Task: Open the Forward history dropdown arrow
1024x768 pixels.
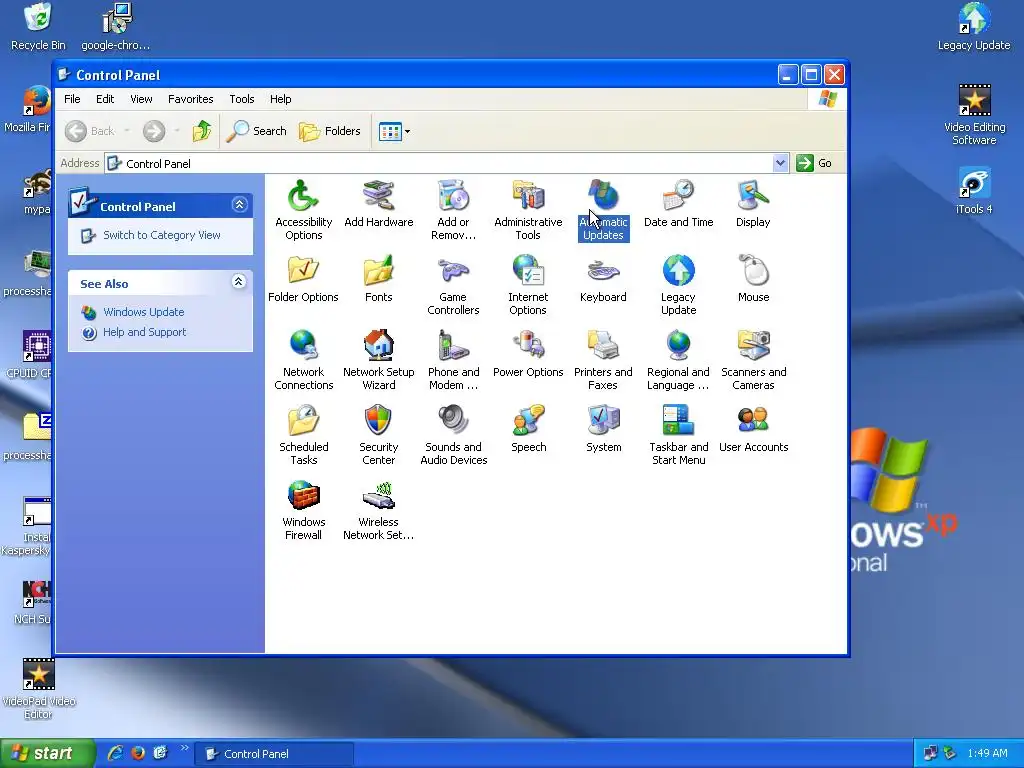Action: click(176, 131)
